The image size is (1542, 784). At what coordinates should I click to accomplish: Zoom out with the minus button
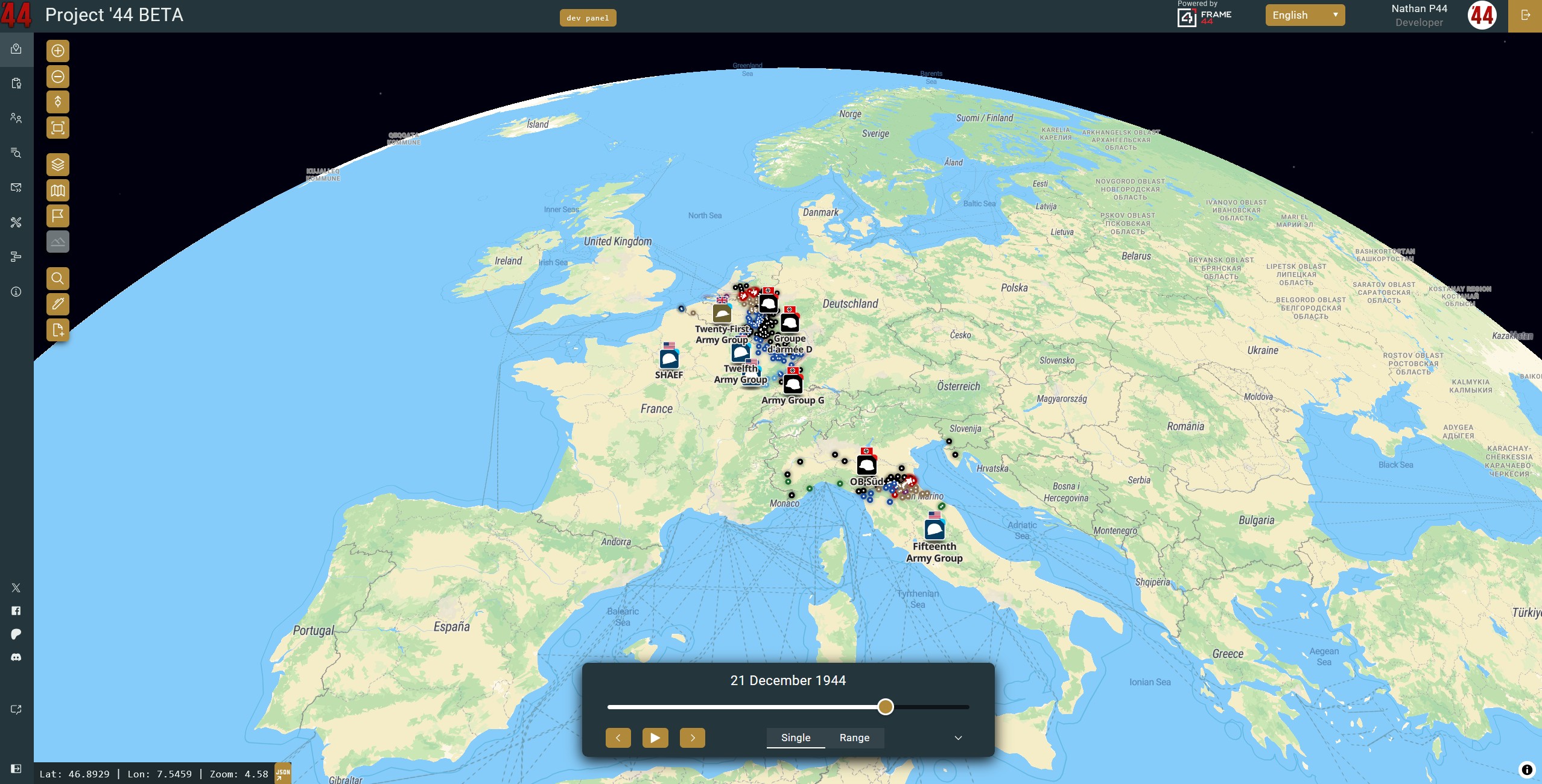click(58, 77)
